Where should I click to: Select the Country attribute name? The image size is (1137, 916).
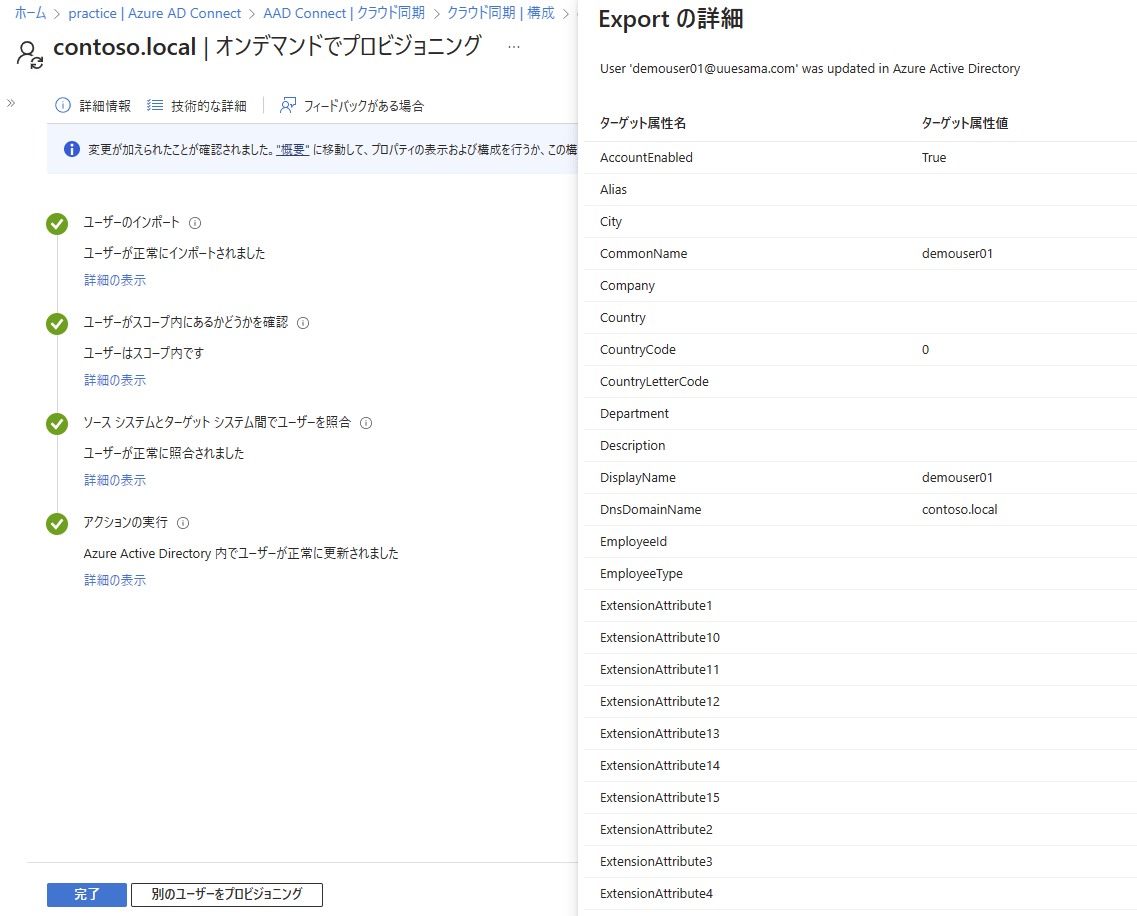click(622, 318)
